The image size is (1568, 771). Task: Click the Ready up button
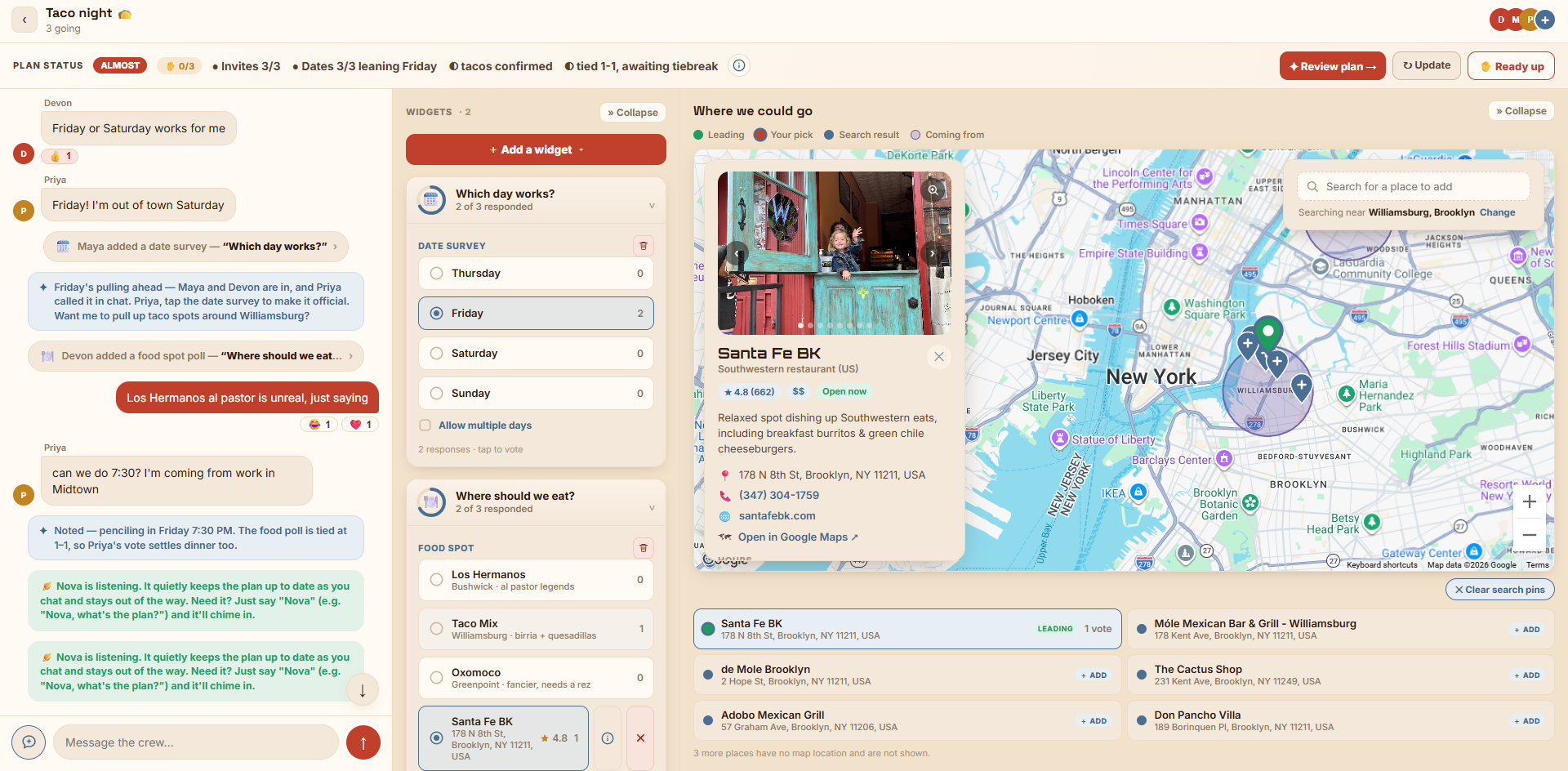click(x=1511, y=66)
